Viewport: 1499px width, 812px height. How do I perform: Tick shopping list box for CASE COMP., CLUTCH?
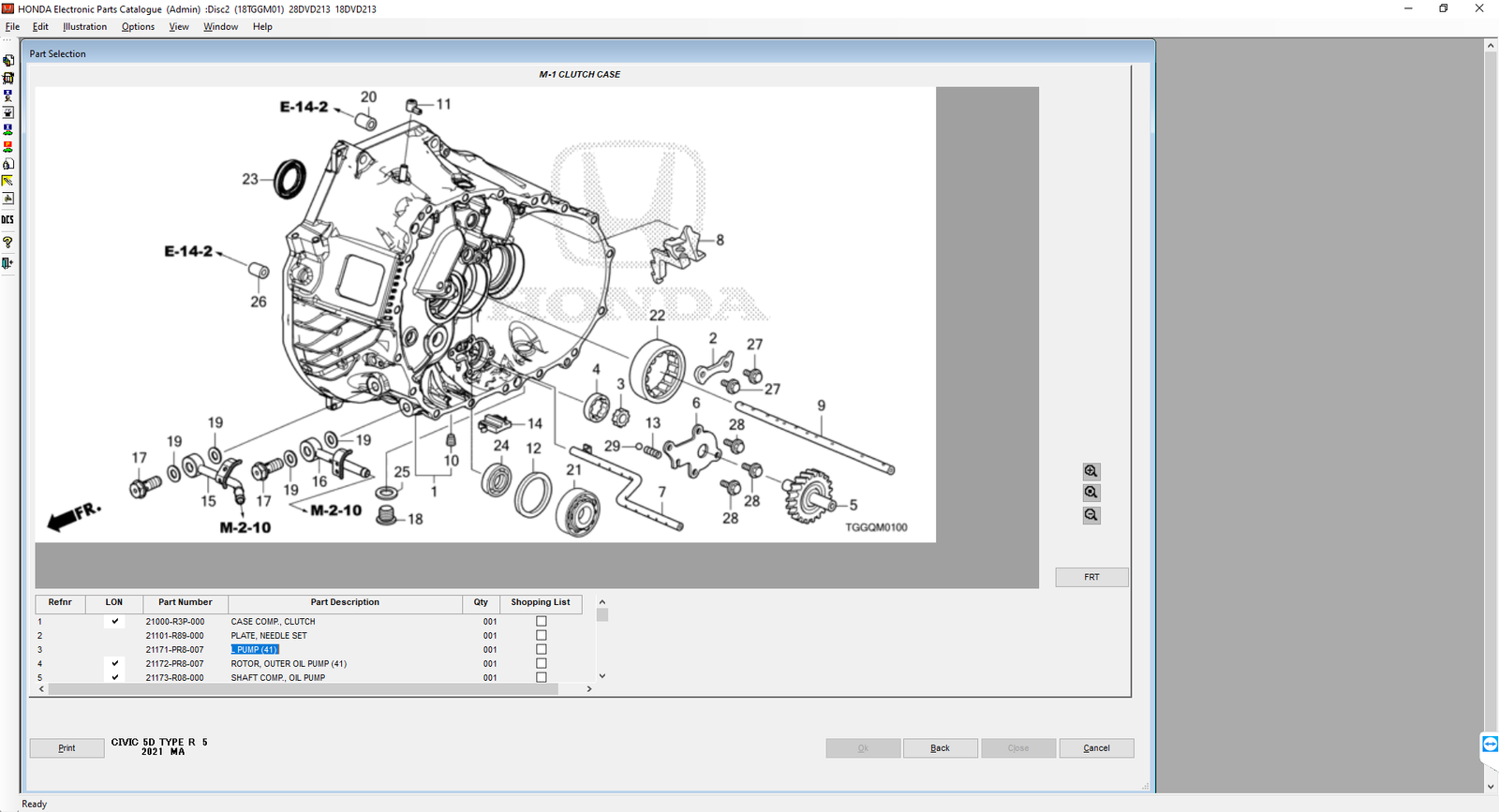(x=541, y=621)
